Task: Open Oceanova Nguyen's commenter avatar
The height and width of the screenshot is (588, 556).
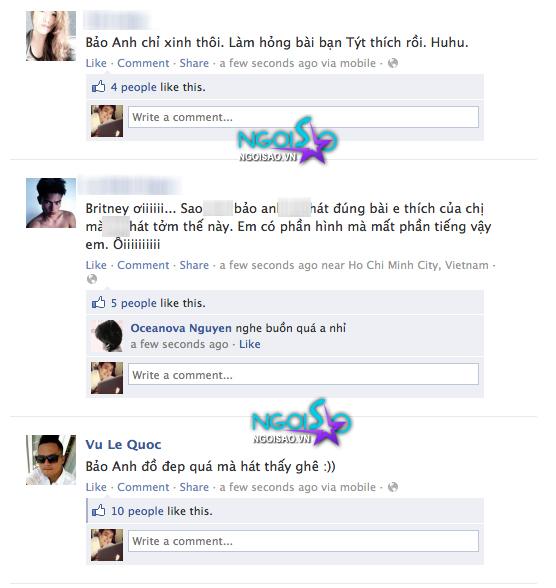Action: [107, 336]
